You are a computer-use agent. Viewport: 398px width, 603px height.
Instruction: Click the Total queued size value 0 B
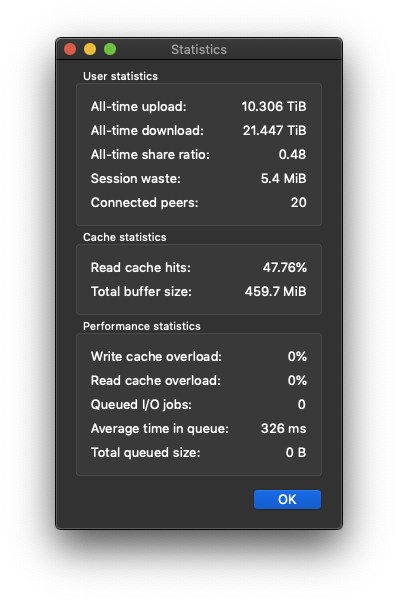[x=296, y=453]
